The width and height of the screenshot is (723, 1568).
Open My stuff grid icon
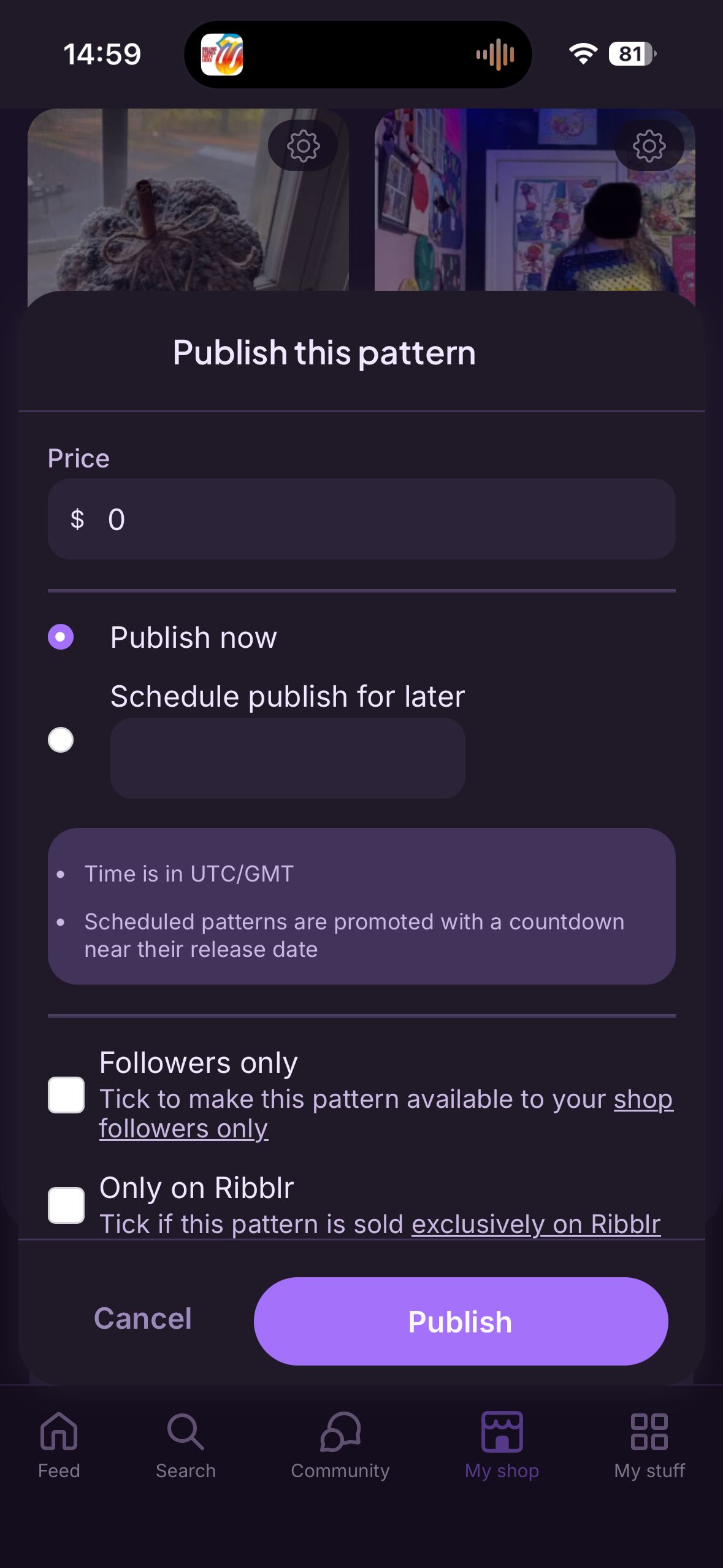pos(649,1432)
